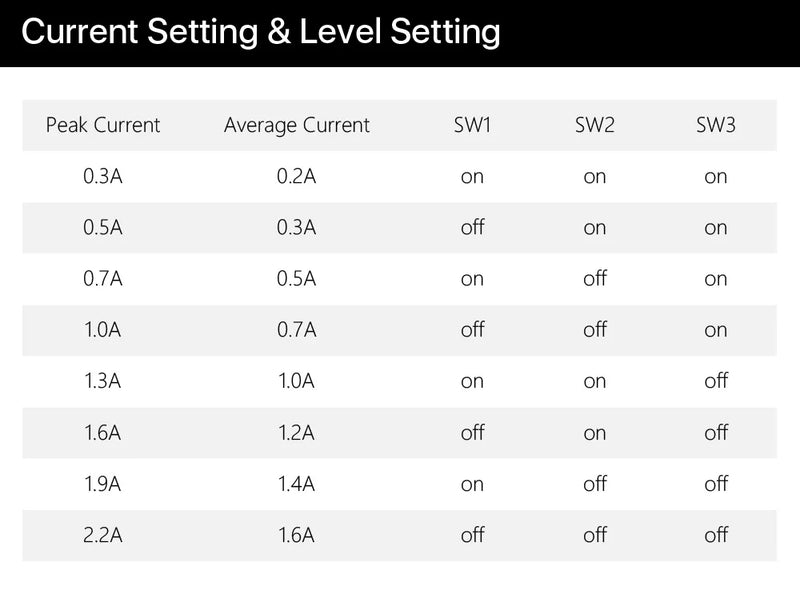Click the 1.9A peak current cell
Image resolution: width=800 pixels, height=598 pixels.
click(103, 484)
